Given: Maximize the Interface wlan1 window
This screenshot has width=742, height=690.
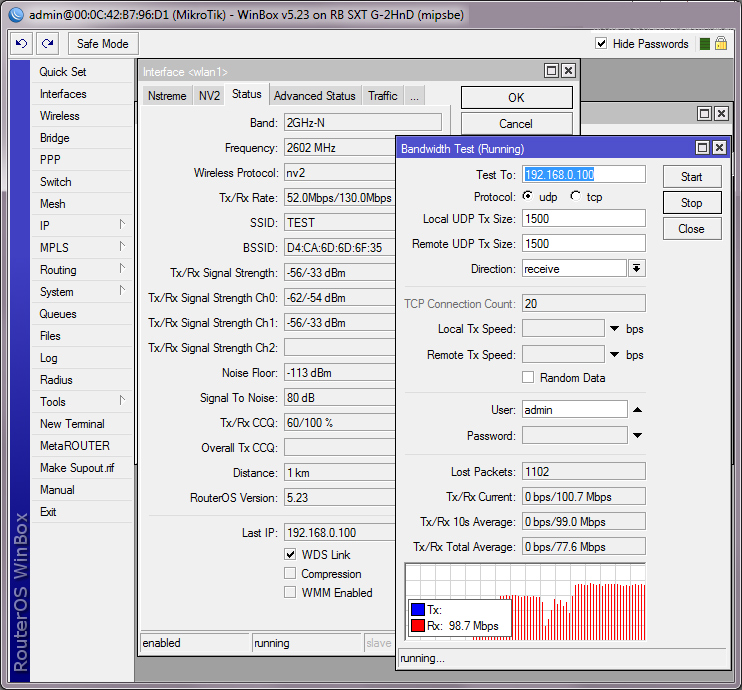Looking at the screenshot, I should coord(551,71).
